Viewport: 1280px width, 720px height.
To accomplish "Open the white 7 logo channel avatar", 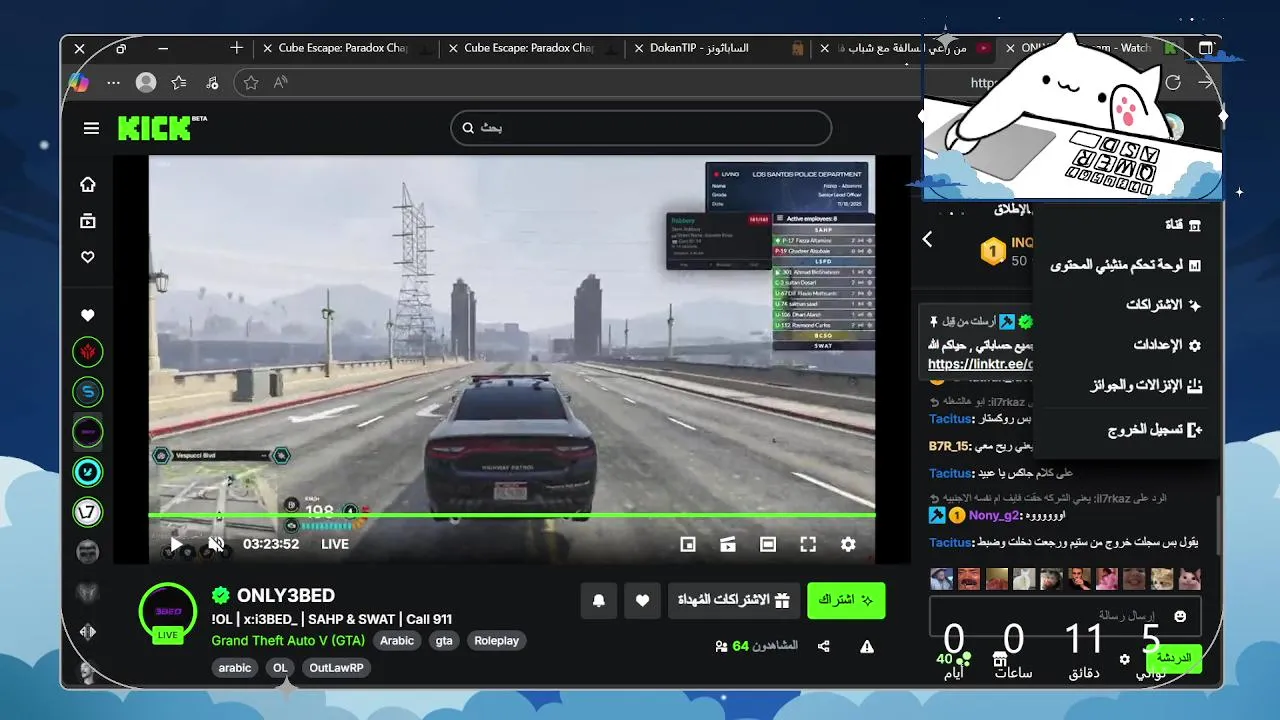I will coord(88,512).
